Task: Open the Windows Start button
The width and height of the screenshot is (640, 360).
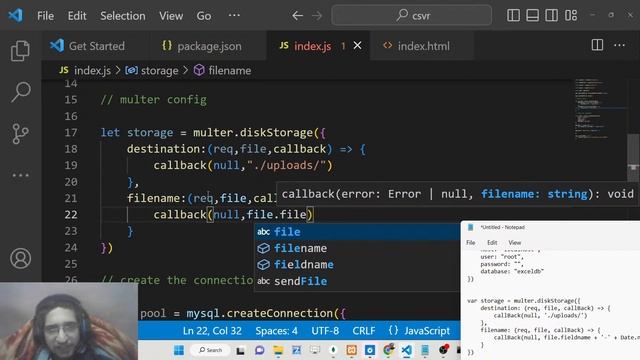Action: (x=179, y=350)
